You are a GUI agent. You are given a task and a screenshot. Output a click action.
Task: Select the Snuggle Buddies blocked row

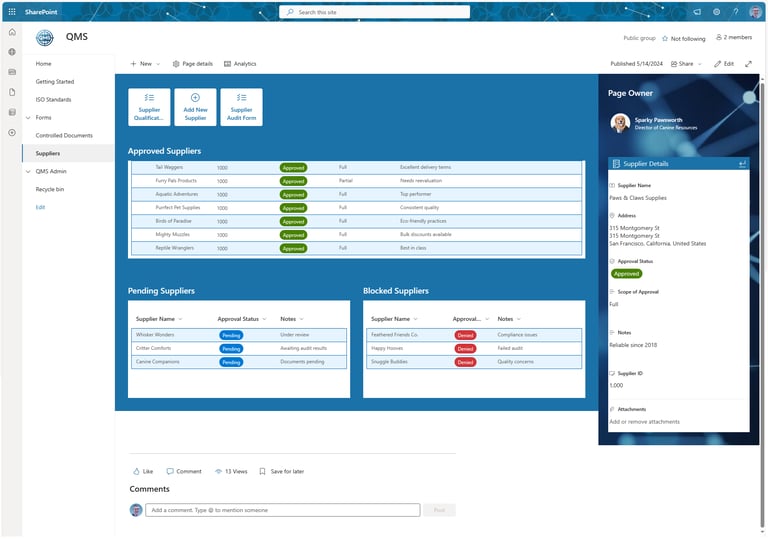coord(474,362)
